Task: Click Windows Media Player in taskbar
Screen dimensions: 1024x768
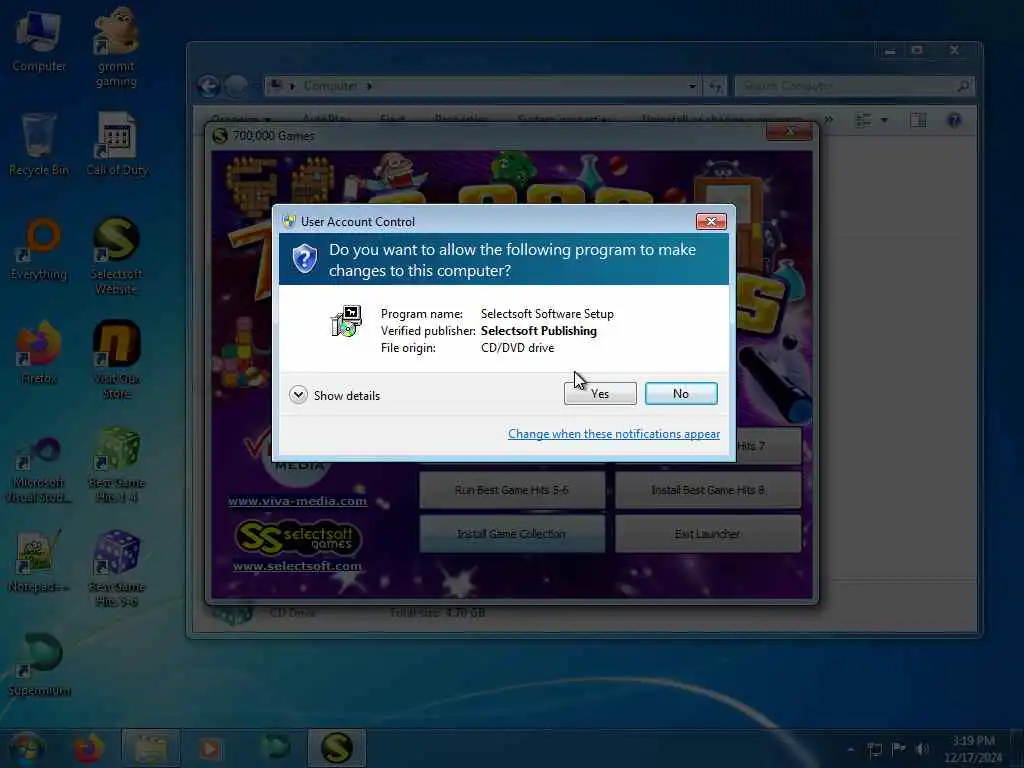Action: [x=210, y=748]
